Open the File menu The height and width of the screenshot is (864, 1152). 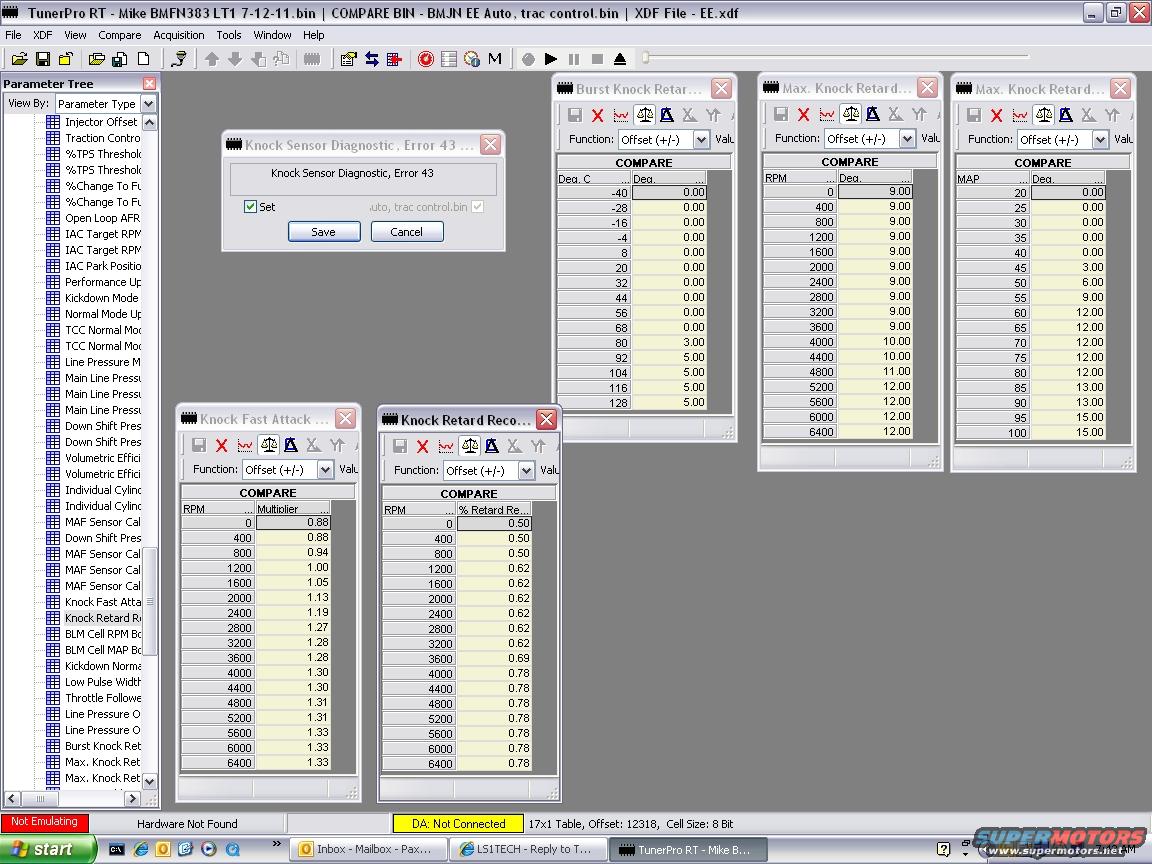click(x=13, y=35)
